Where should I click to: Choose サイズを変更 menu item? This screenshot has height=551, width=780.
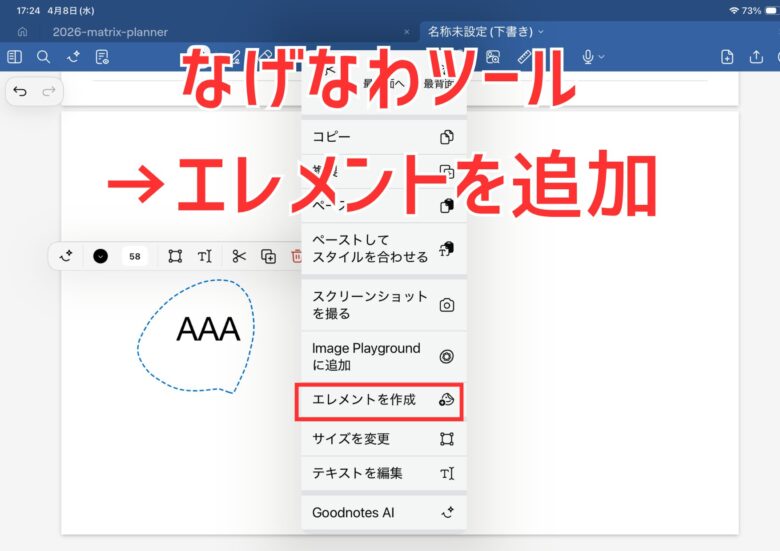384,439
